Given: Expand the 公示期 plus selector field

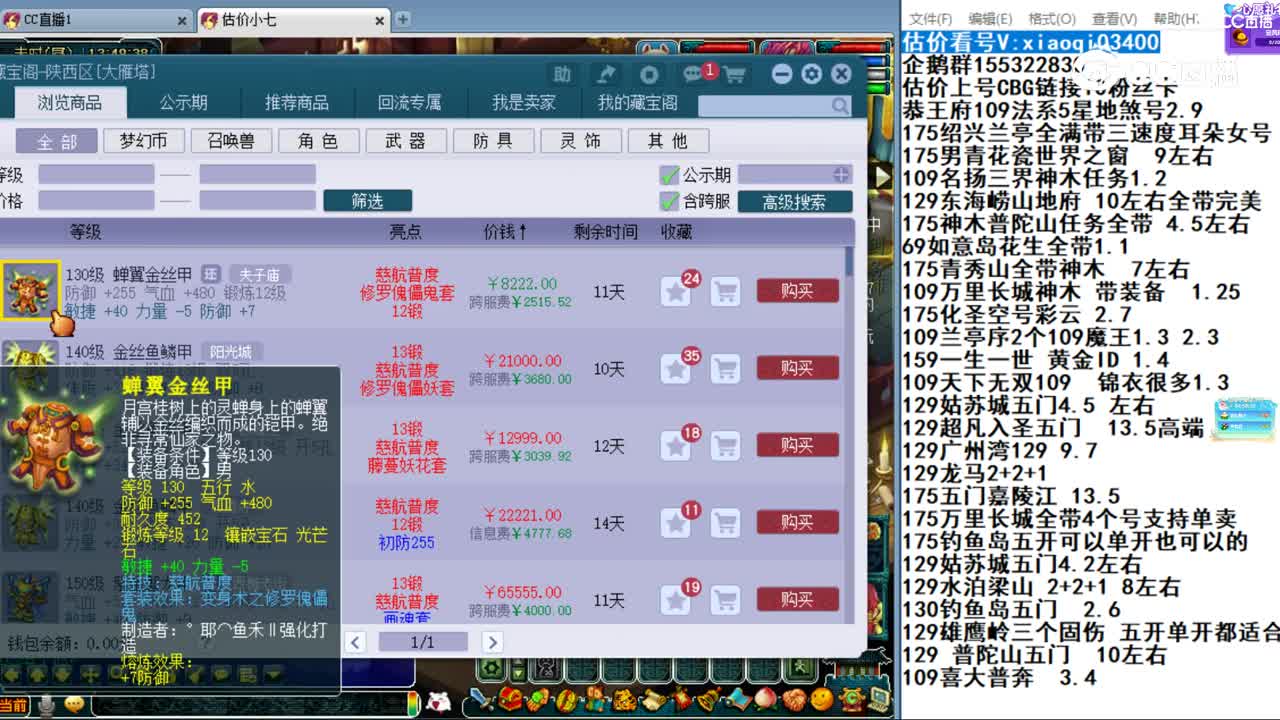Looking at the screenshot, I should click(795, 175).
